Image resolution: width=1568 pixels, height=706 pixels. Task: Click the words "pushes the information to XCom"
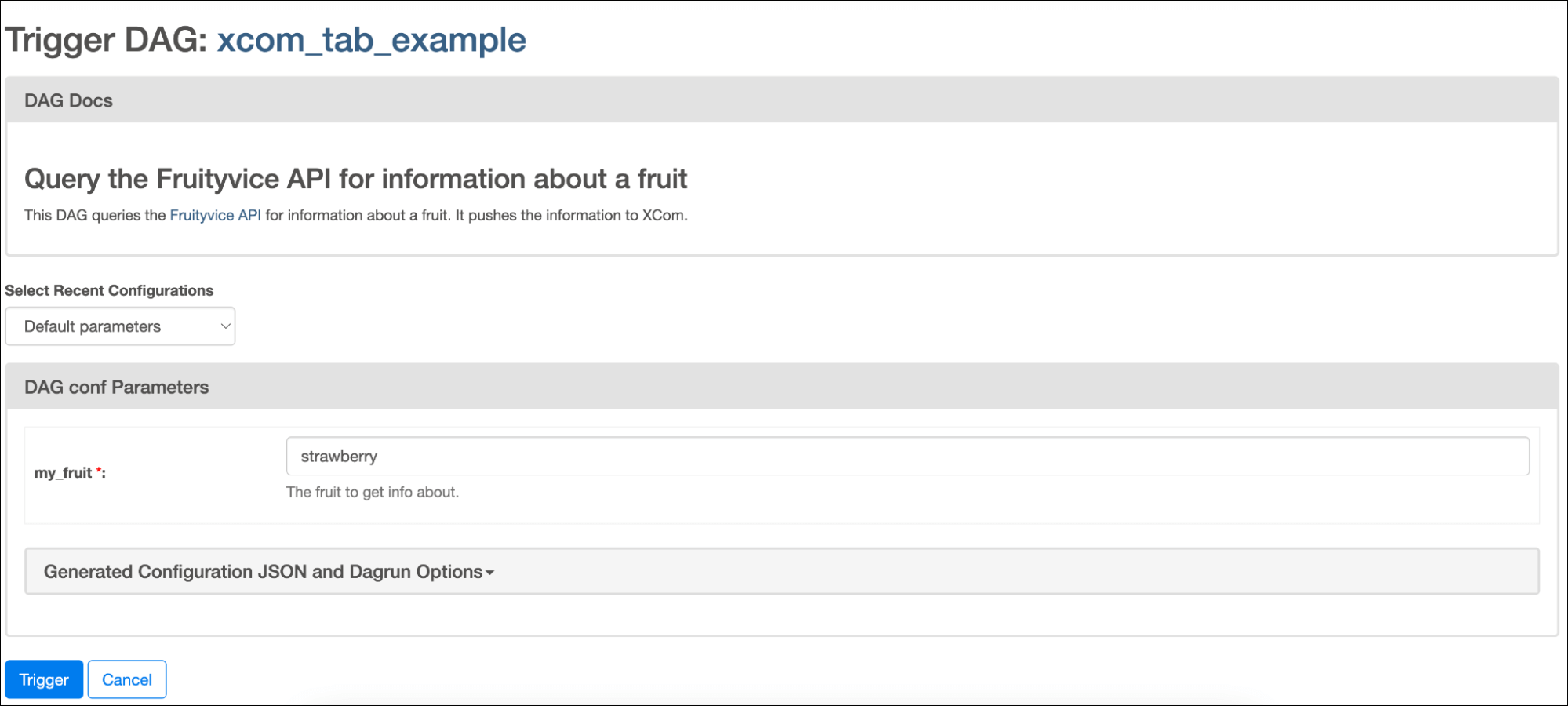tap(577, 216)
